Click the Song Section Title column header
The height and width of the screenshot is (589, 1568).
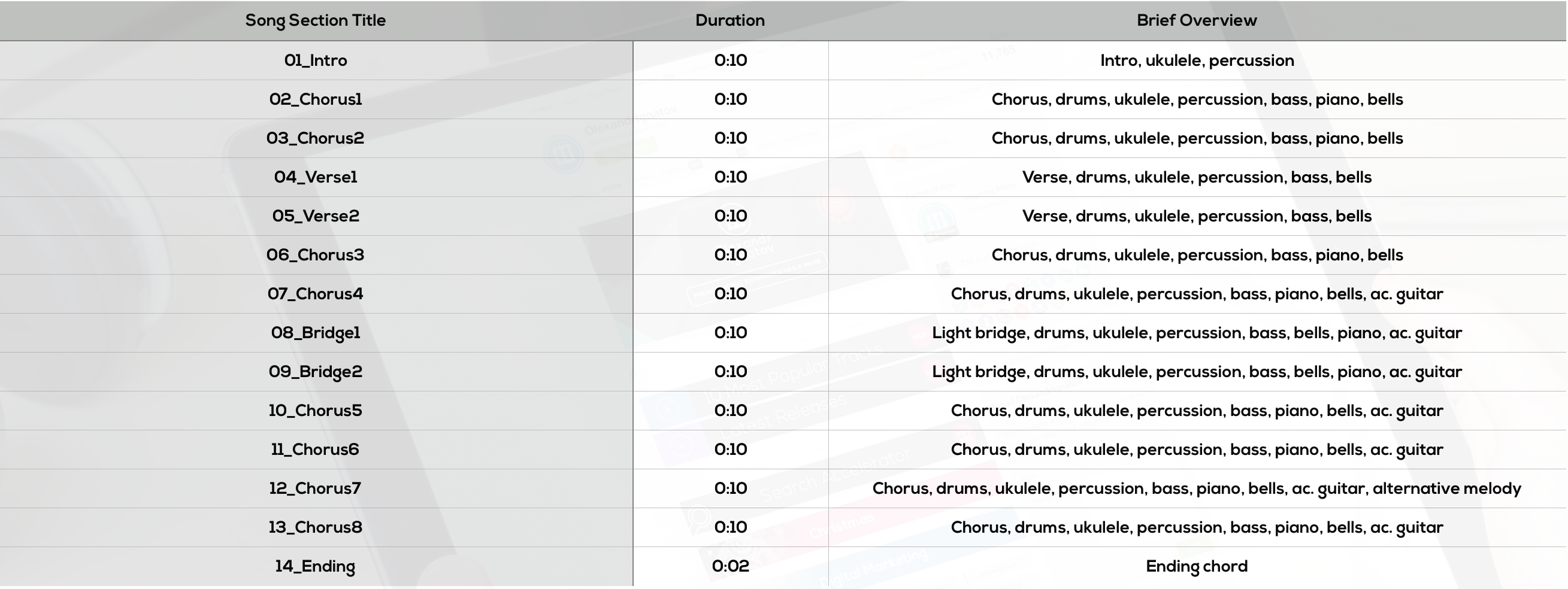click(x=315, y=21)
